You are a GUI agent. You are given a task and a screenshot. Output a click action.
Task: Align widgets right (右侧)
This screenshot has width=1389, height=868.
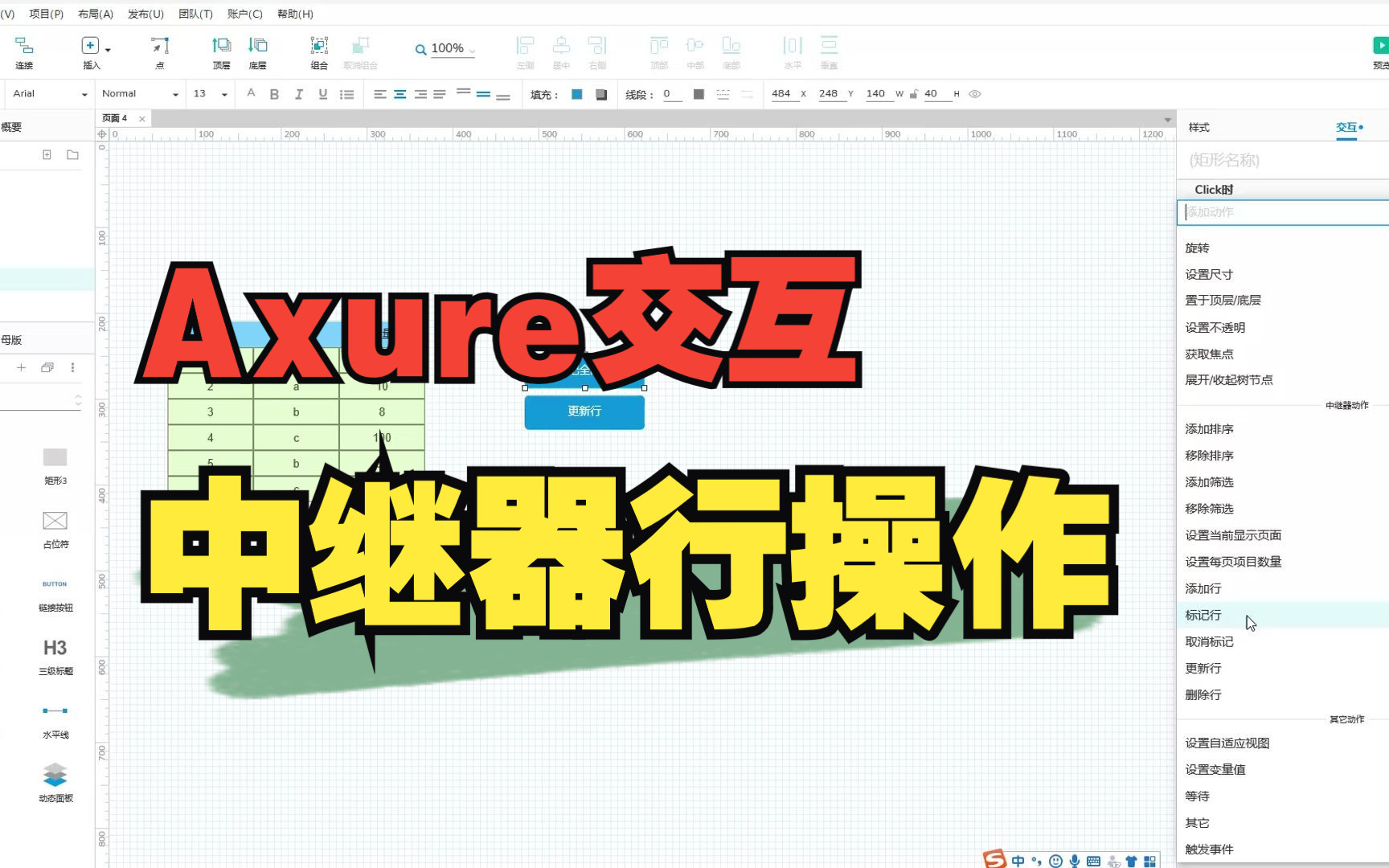[x=597, y=52]
